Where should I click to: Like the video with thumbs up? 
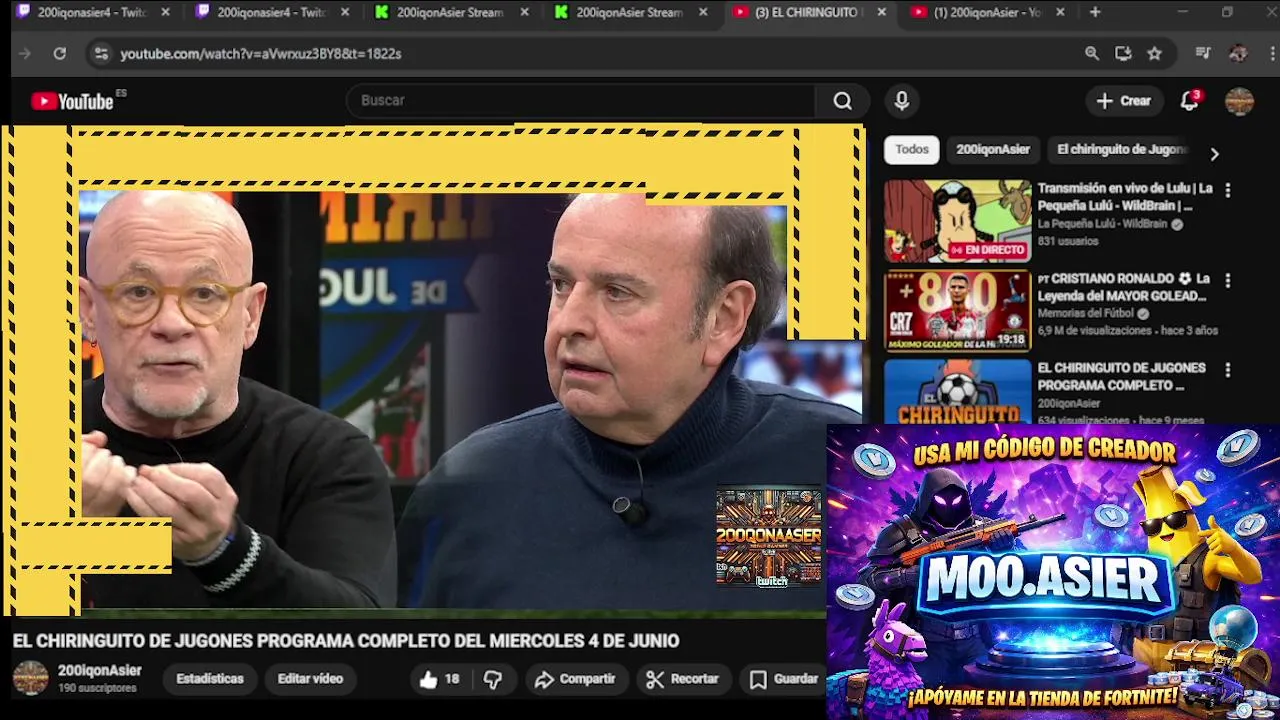[x=440, y=679]
